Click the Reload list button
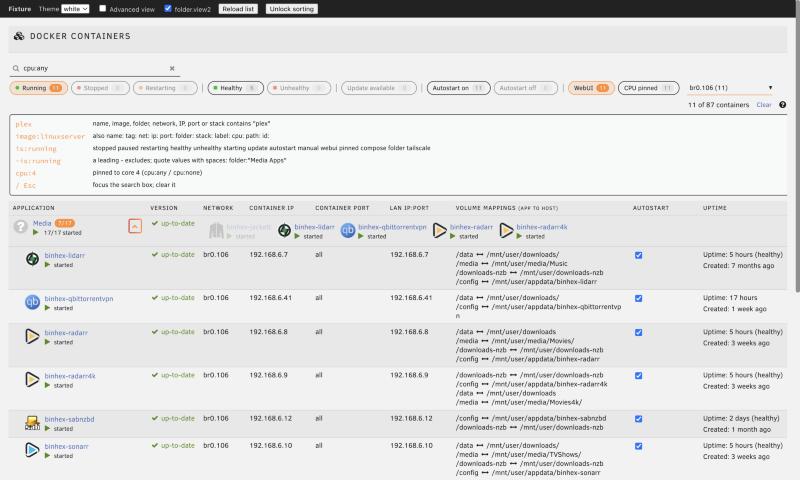Viewport: 800px width, 480px height. point(238,9)
